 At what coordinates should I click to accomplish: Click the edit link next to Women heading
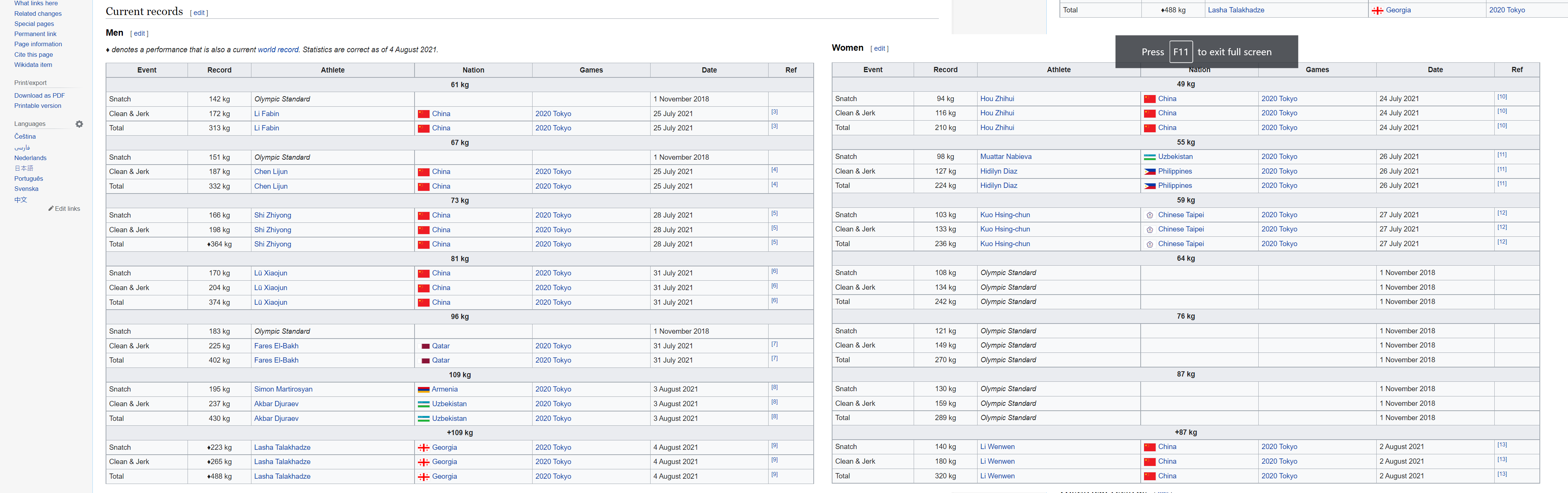click(879, 49)
